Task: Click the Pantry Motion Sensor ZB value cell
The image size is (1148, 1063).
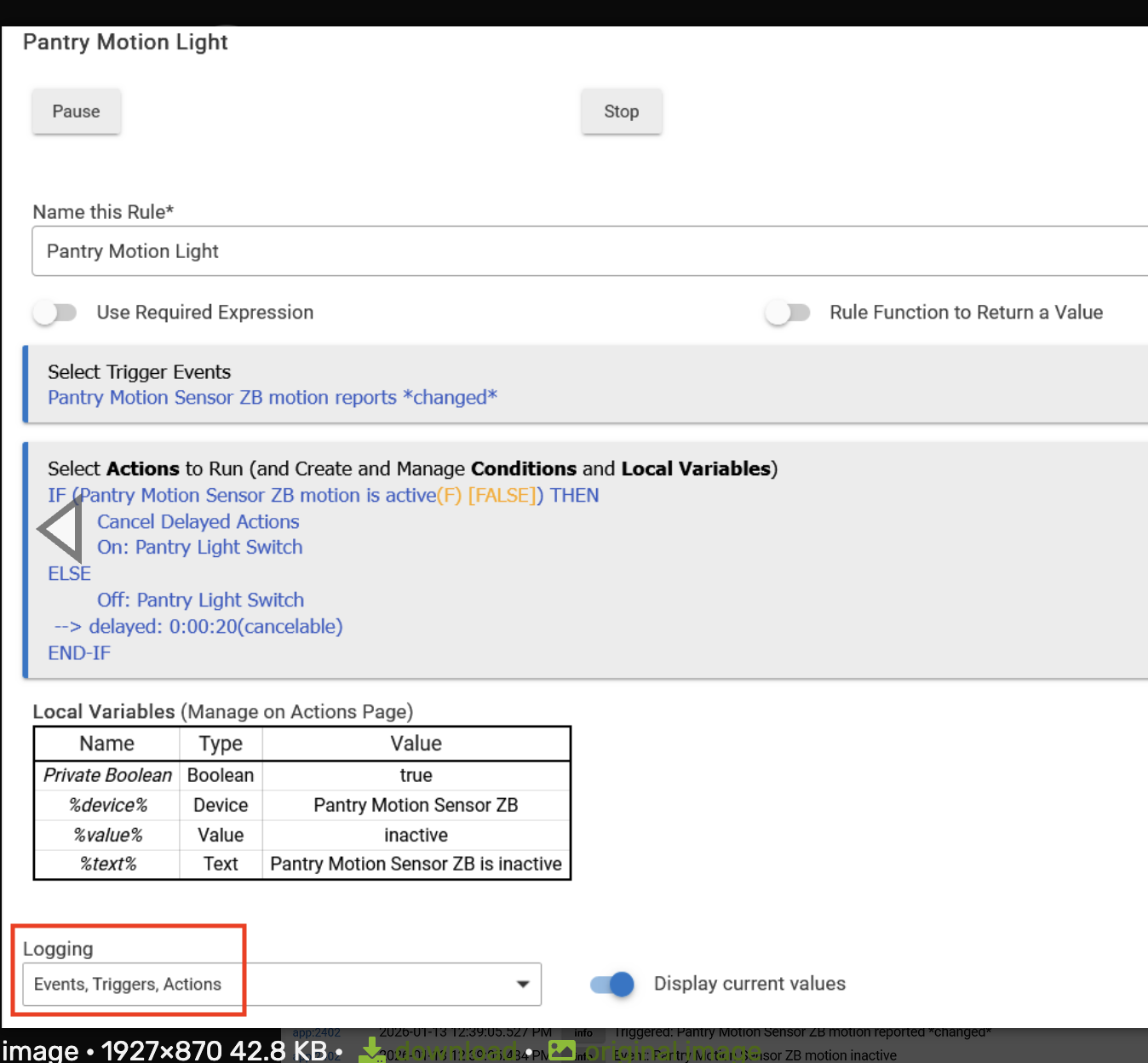Action: [x=416, y=805]
